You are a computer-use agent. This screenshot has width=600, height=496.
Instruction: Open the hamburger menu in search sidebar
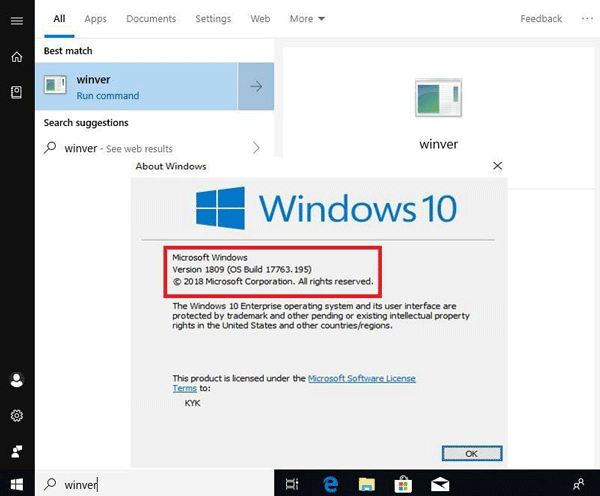[x=16, y=20]
